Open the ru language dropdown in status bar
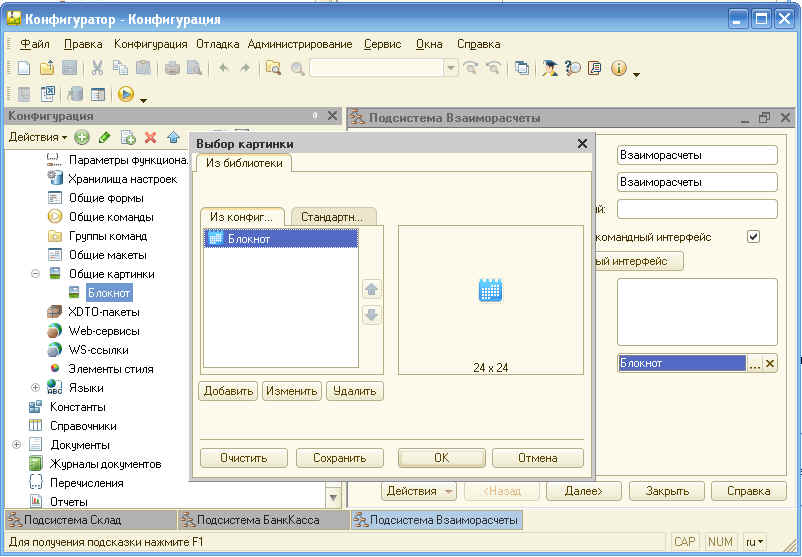Viewport: 802px width, 557px height. 754,542
